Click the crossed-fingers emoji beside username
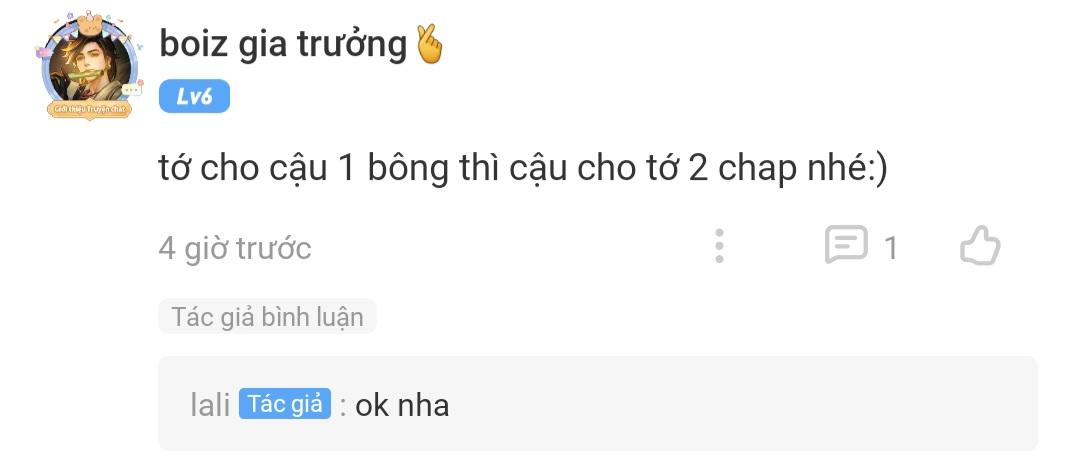1080x469 pixels. point(430,45)
